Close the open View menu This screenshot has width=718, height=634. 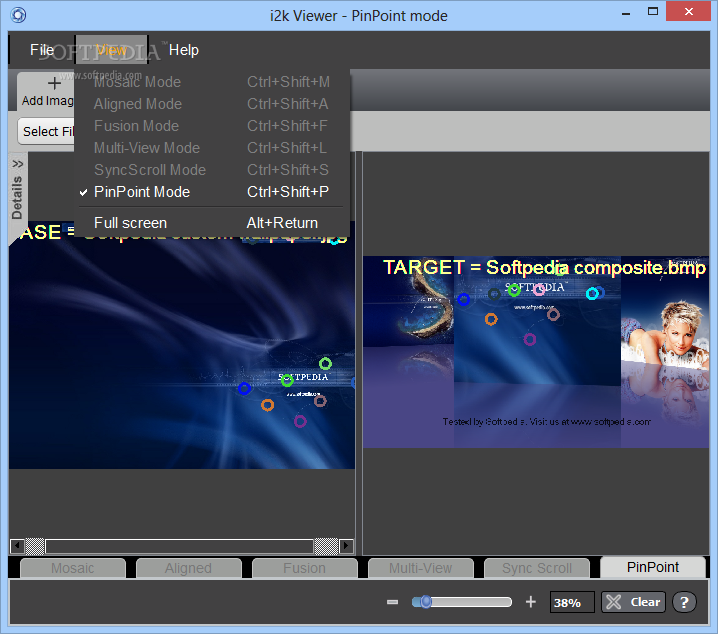click(111, 49)
